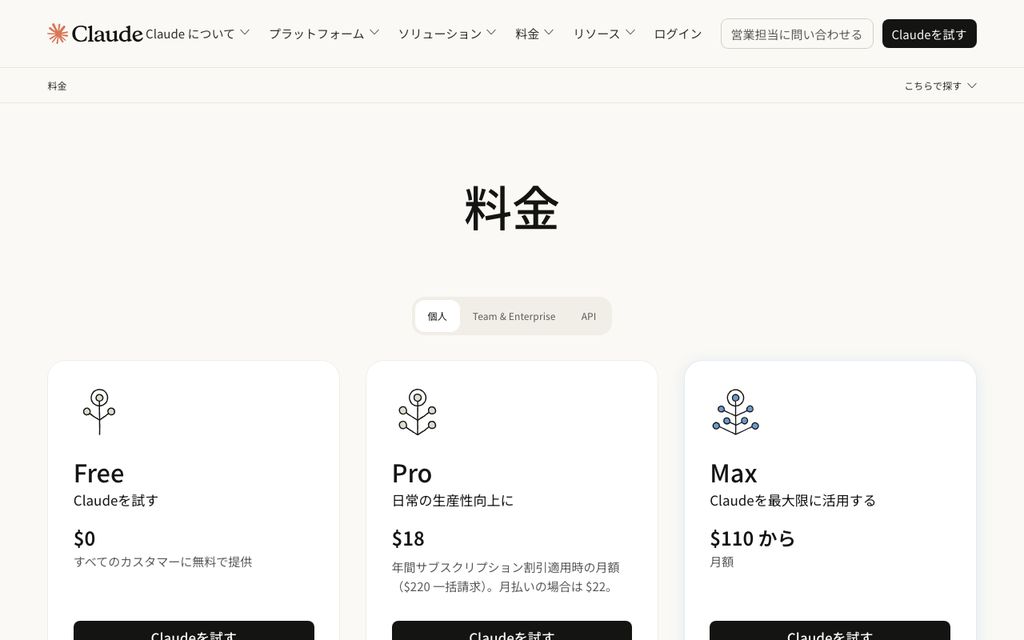The height and width of the screenshot is (640, 1024).
Task: Click the 料金 breadcrumb text
Action: [x=57, y=86]
